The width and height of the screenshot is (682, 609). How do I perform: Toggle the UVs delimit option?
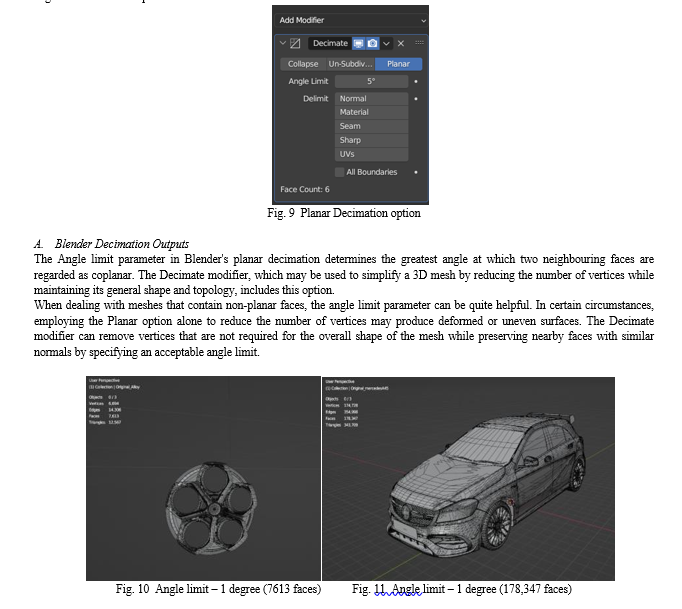pyautogui.click(x=371, y=154)
